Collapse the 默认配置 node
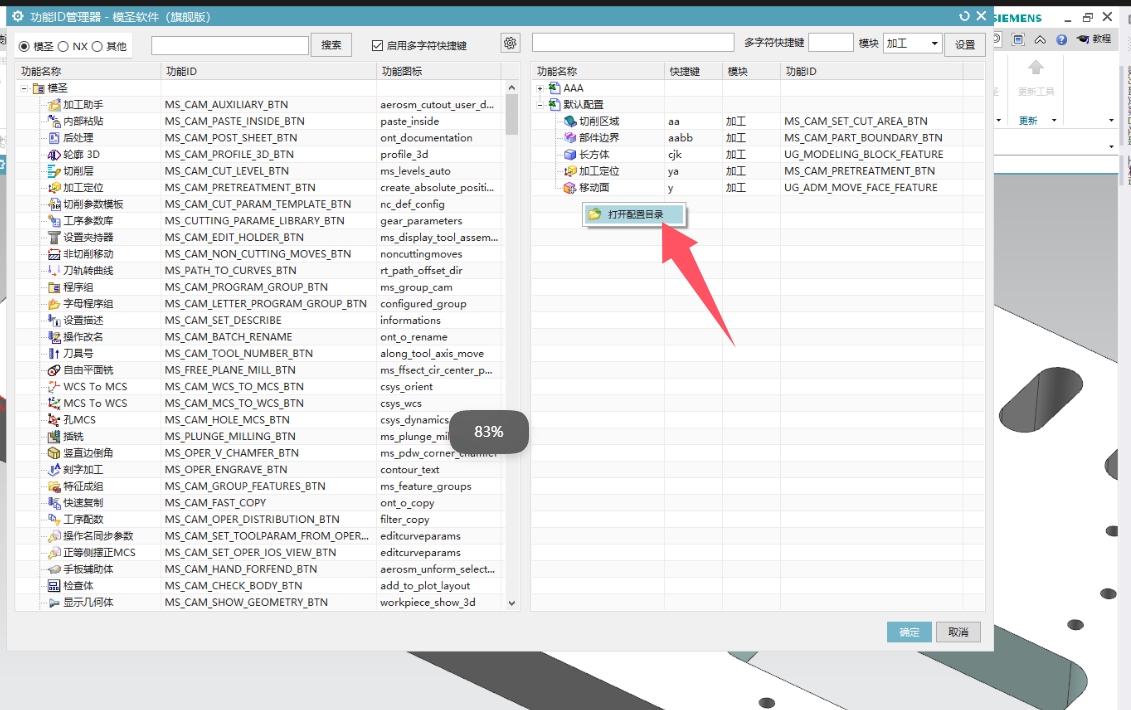 pos(540,105)
